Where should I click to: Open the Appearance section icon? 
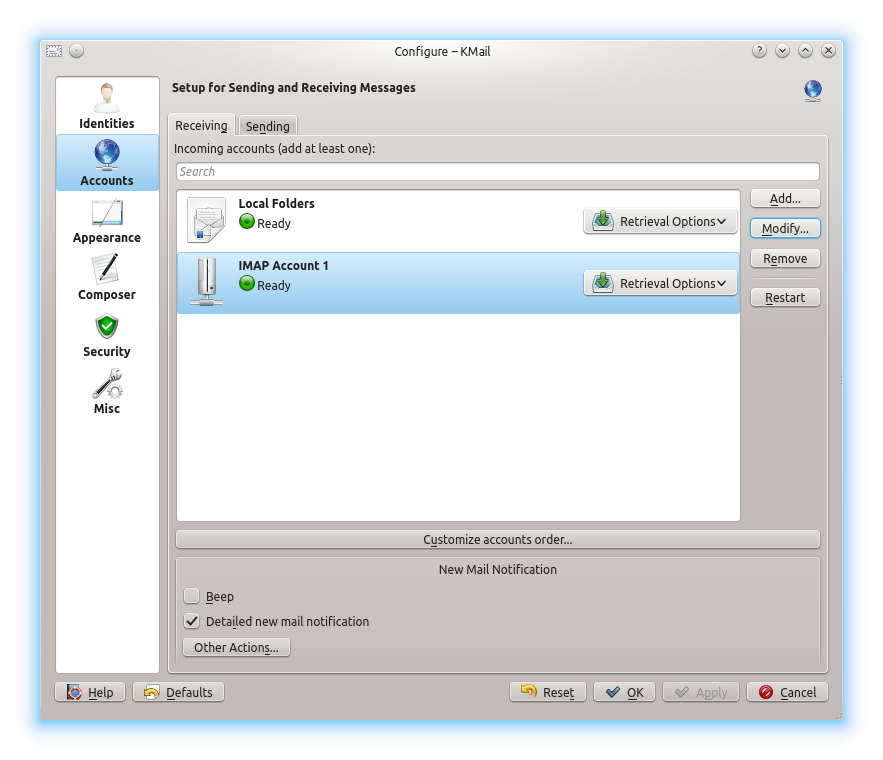click(106, 213)
